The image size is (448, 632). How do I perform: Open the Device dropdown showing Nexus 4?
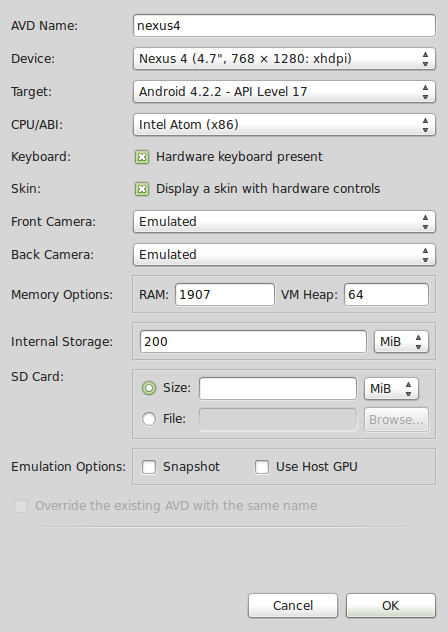(284, 59)
